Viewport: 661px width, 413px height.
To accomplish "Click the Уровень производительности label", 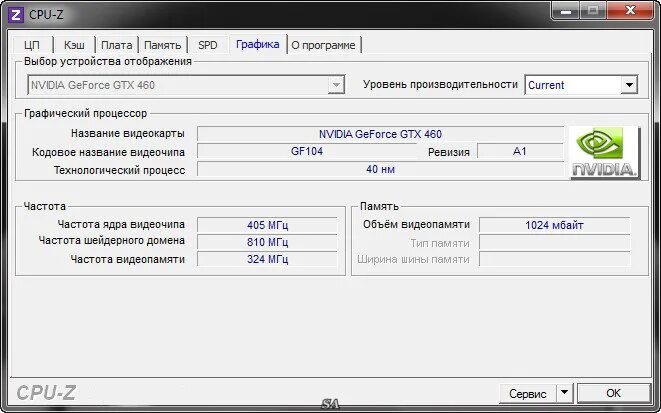I will [x=440, y=85].
